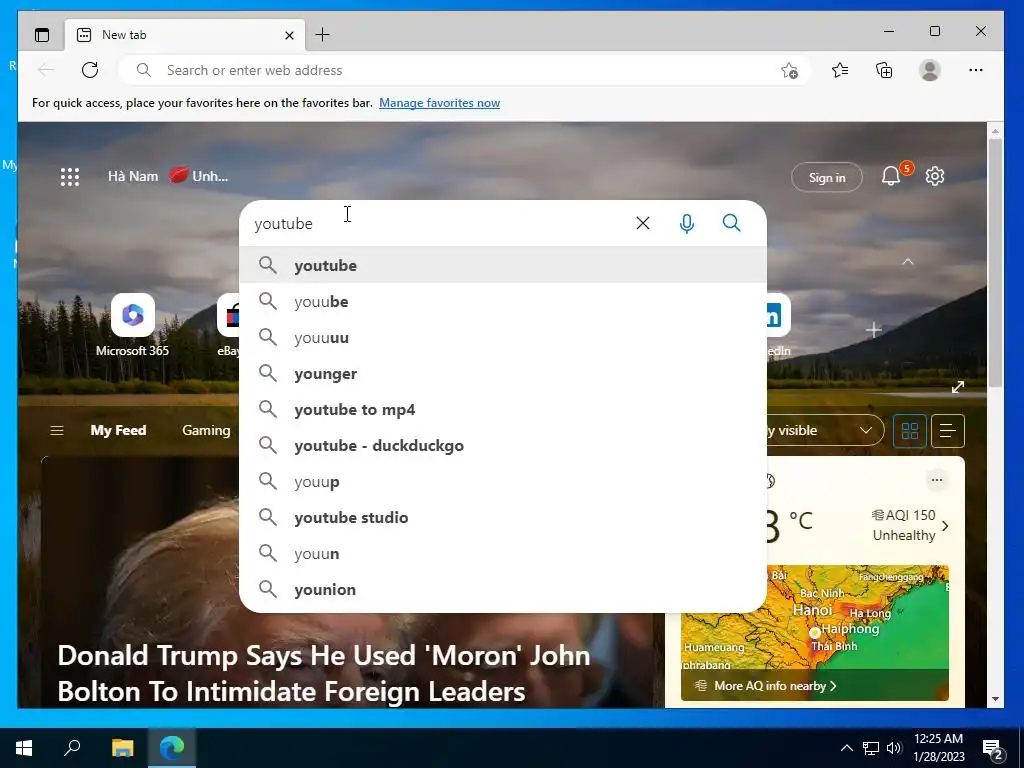This screenshot has height=768, width=1024.
Task: Switch feed to grid view
Action: [910, 430]
